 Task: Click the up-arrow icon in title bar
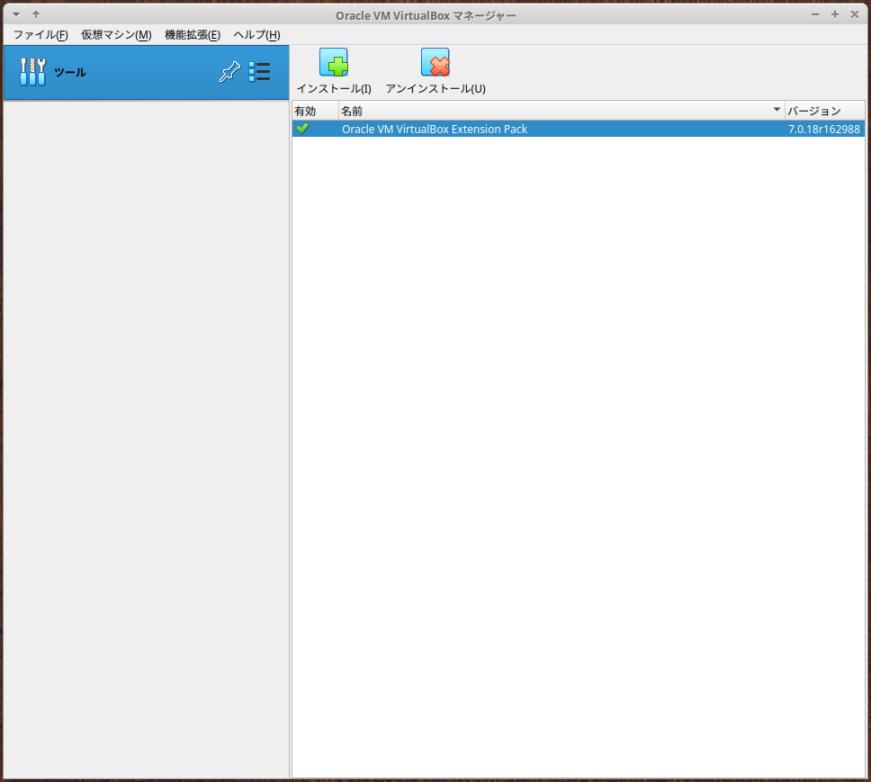click(36, 14)
